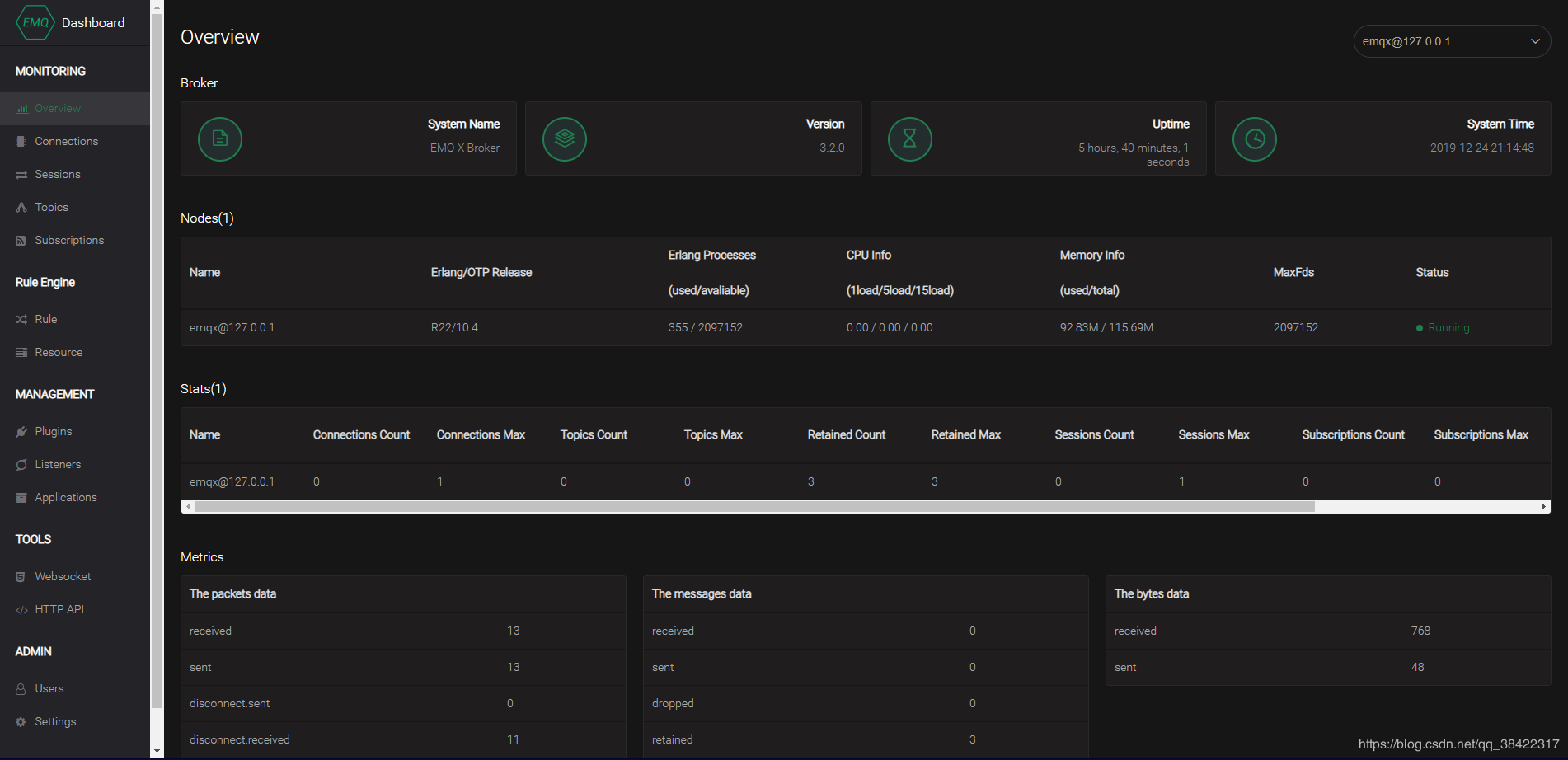
Task: Click the Dashboard title text
Action: point(93,23)
